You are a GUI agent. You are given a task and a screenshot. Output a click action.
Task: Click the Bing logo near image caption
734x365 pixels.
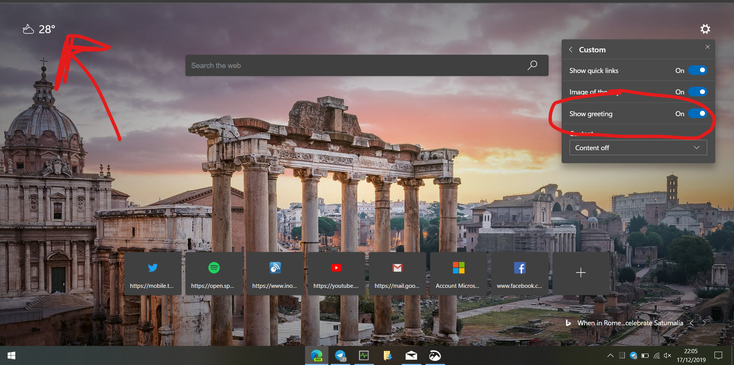(569, 322)
